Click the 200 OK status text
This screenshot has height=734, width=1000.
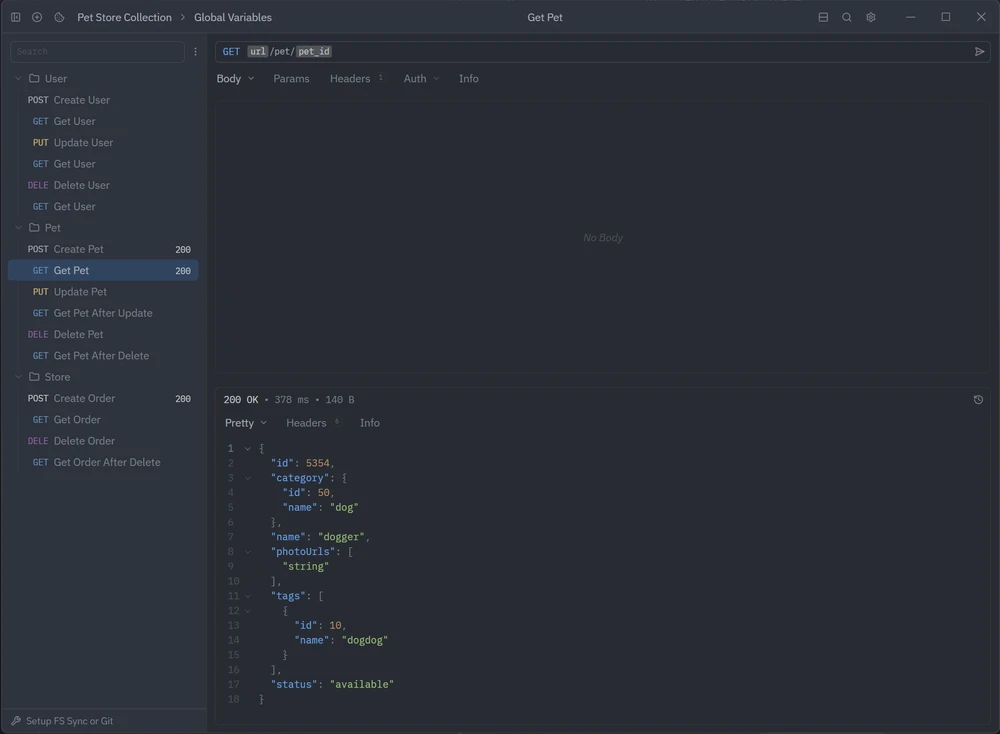point(241,400)
